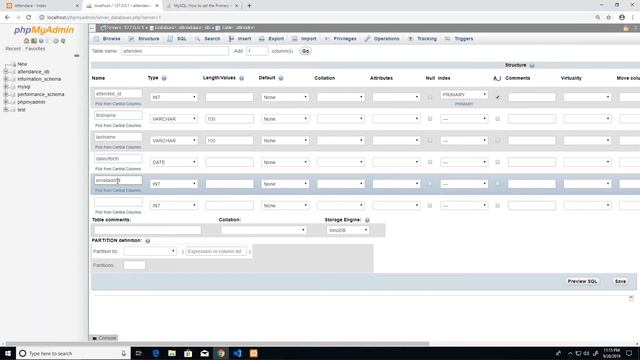This screenshot has width=640, height=360.
Task: Toggle Null checkbox for firstname row
Action: point(430,119)
